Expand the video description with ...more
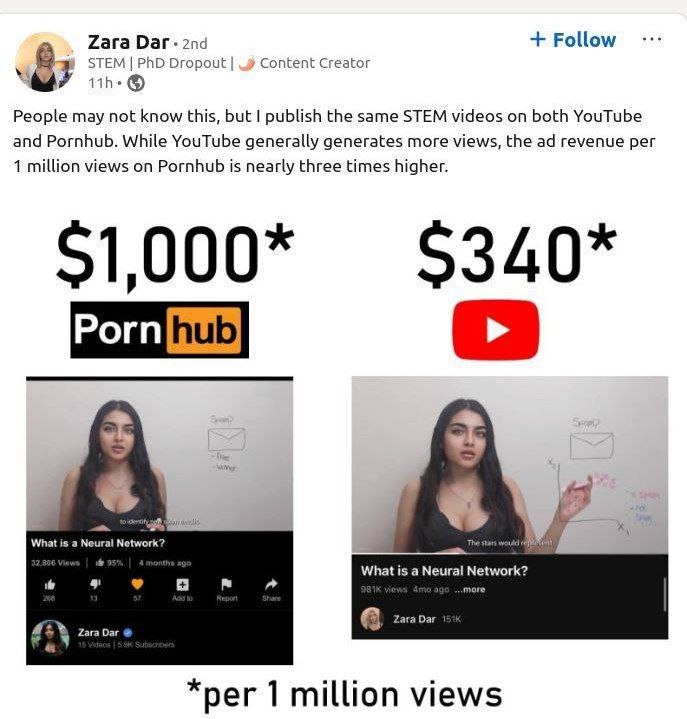The width and height of the screenshot is (687, 719). click(x=470, y=590)
